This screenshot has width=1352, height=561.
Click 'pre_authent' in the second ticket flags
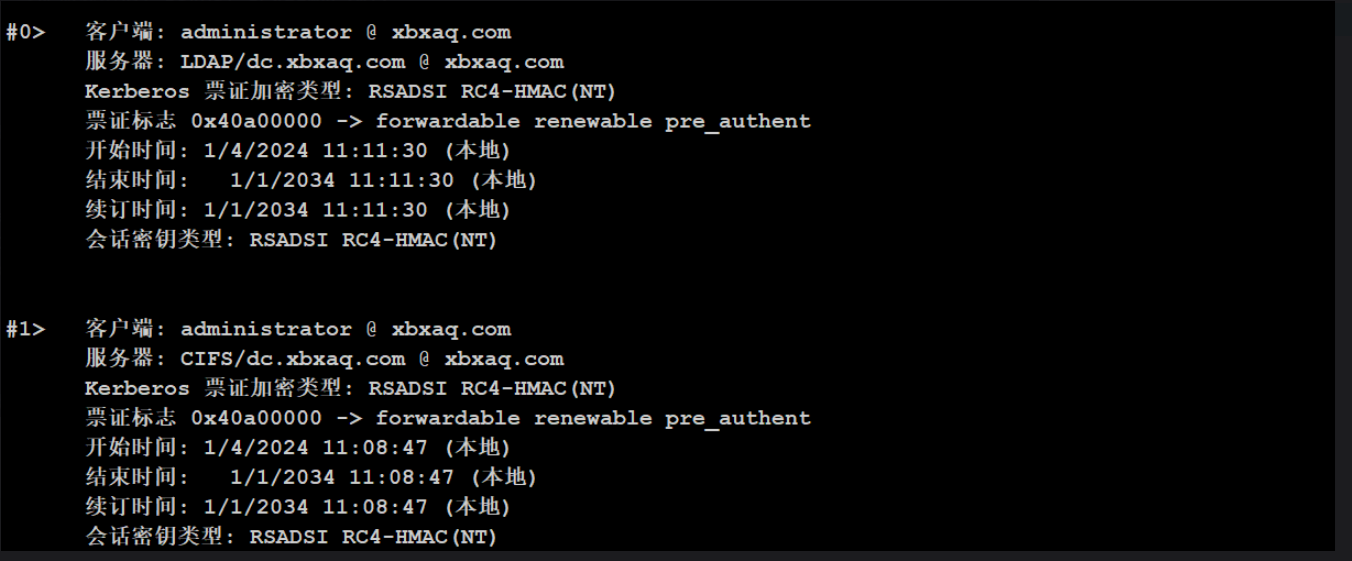coord(738,418)
